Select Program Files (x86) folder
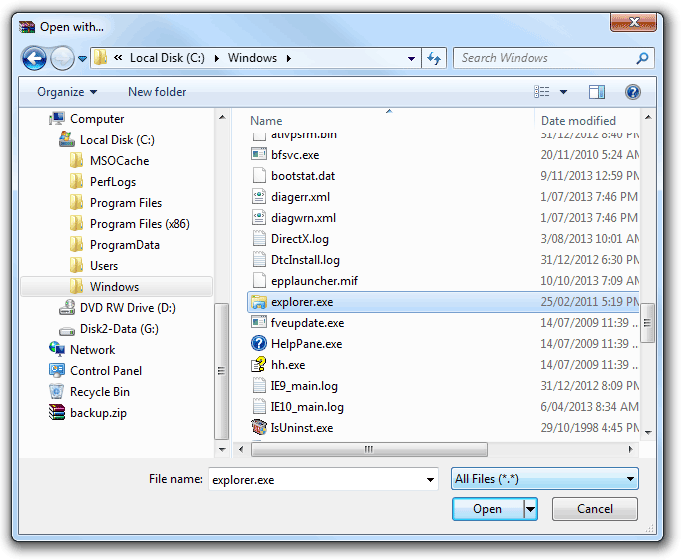The width and height of the screenshot is (681, 560). coord(140,224)
